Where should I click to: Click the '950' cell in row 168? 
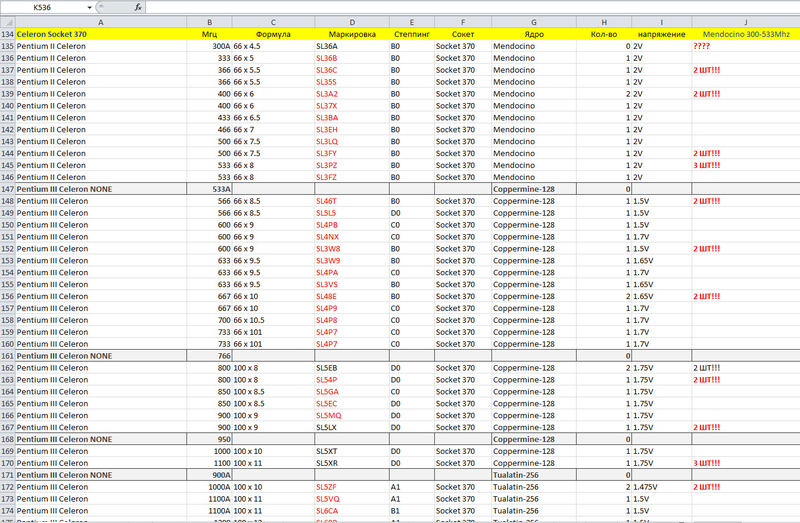click(x=210, y=439)
